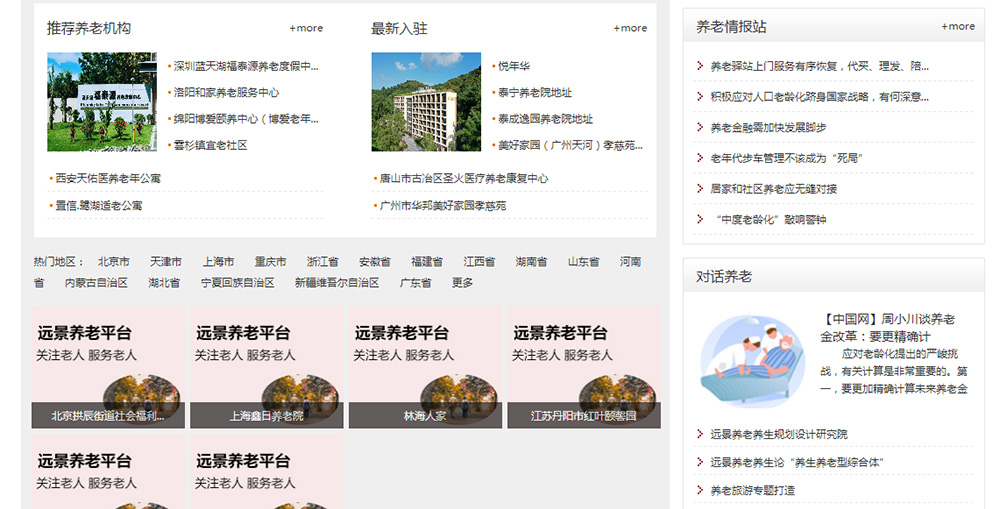Open 泰成逸园养老院地址 link
This screenshot has width=1000, height=509.
click(545, 119)
